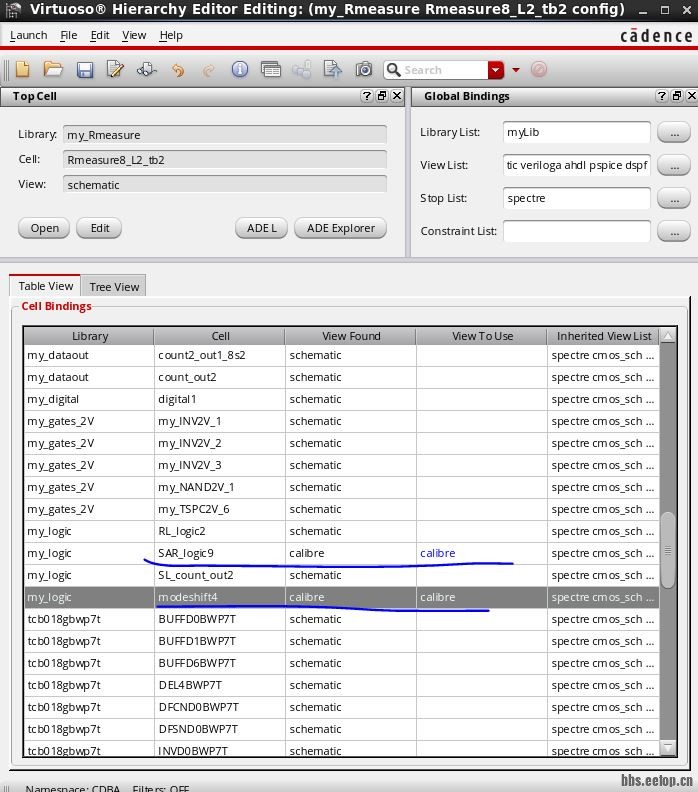Click the Cell Bindings vertical scrollbar thumb
The image size is (698, 792).
[668, 550]
